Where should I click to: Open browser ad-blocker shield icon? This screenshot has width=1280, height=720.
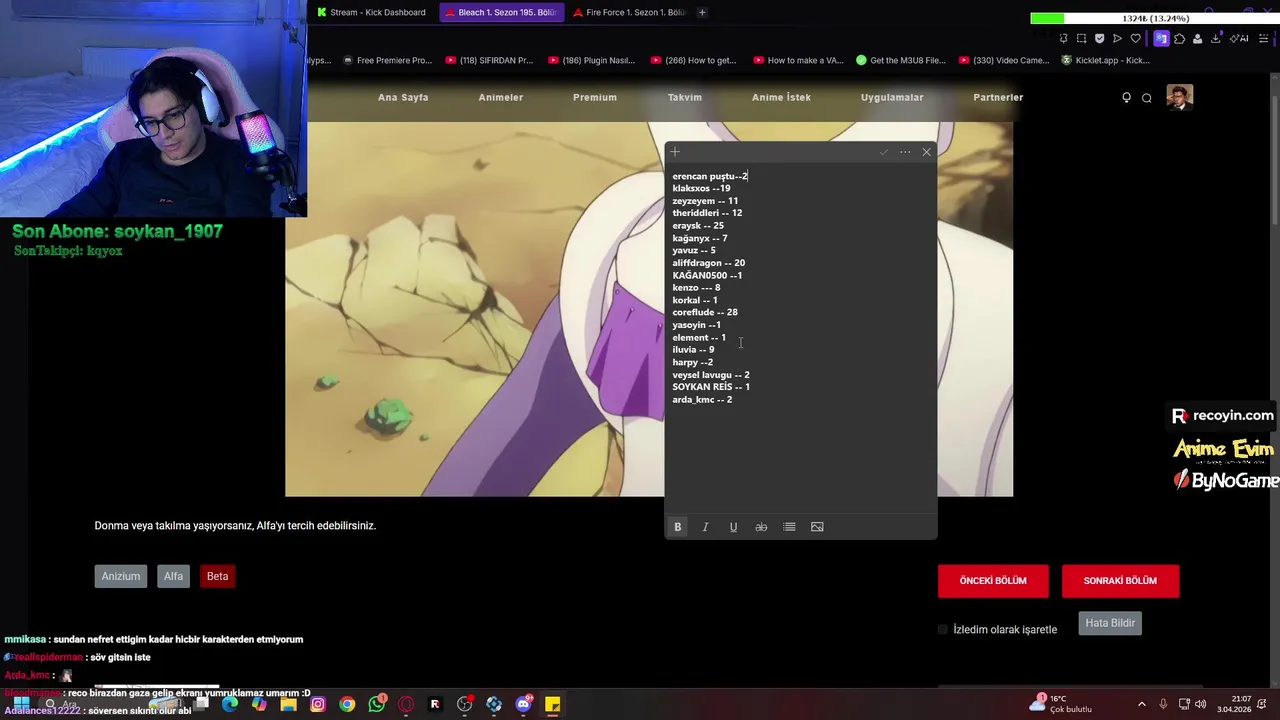(1099, 38)
